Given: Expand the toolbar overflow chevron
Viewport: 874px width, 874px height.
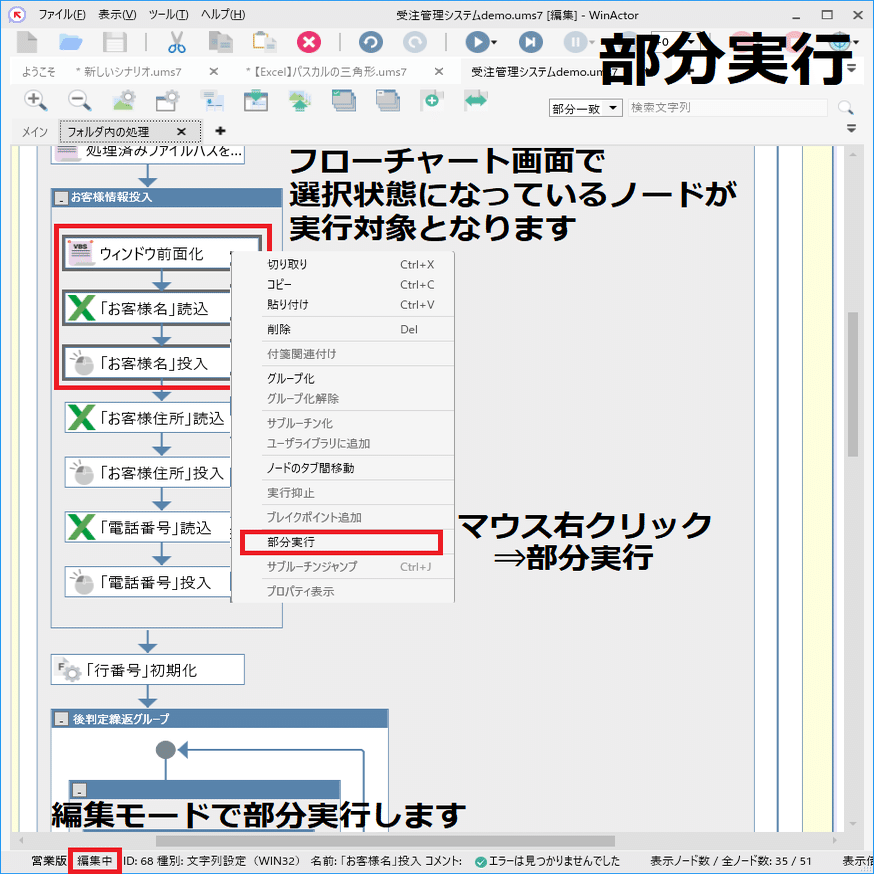Looking at the screenshot, I should (x=851, y=127).
